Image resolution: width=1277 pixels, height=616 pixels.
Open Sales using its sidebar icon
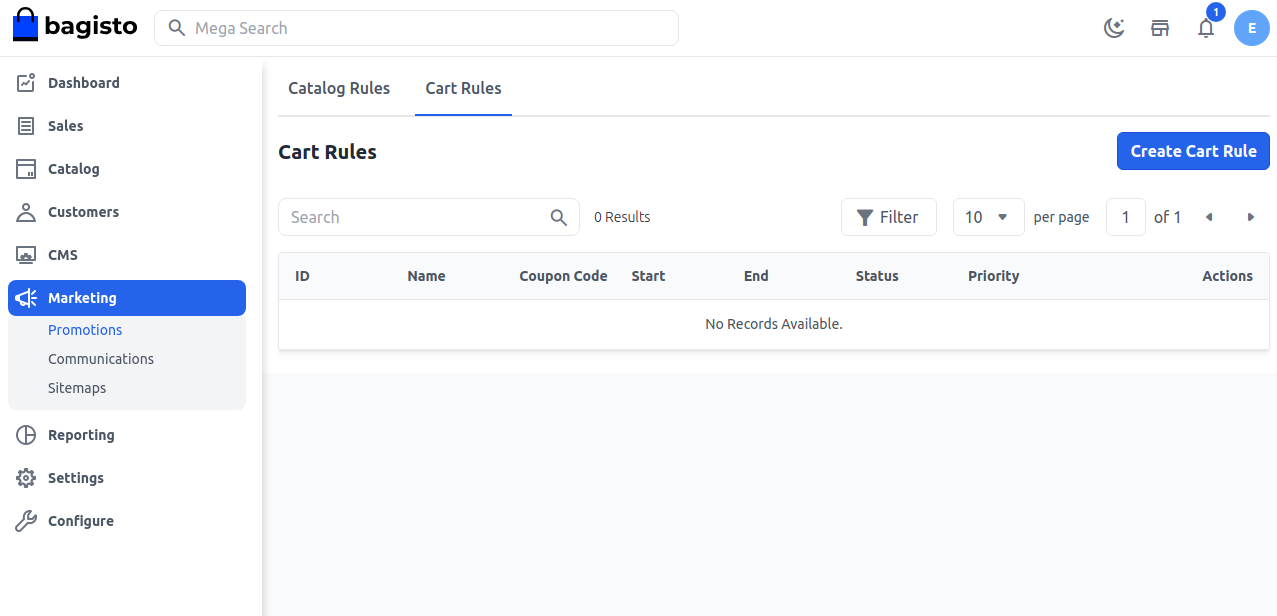coord(26,125)
